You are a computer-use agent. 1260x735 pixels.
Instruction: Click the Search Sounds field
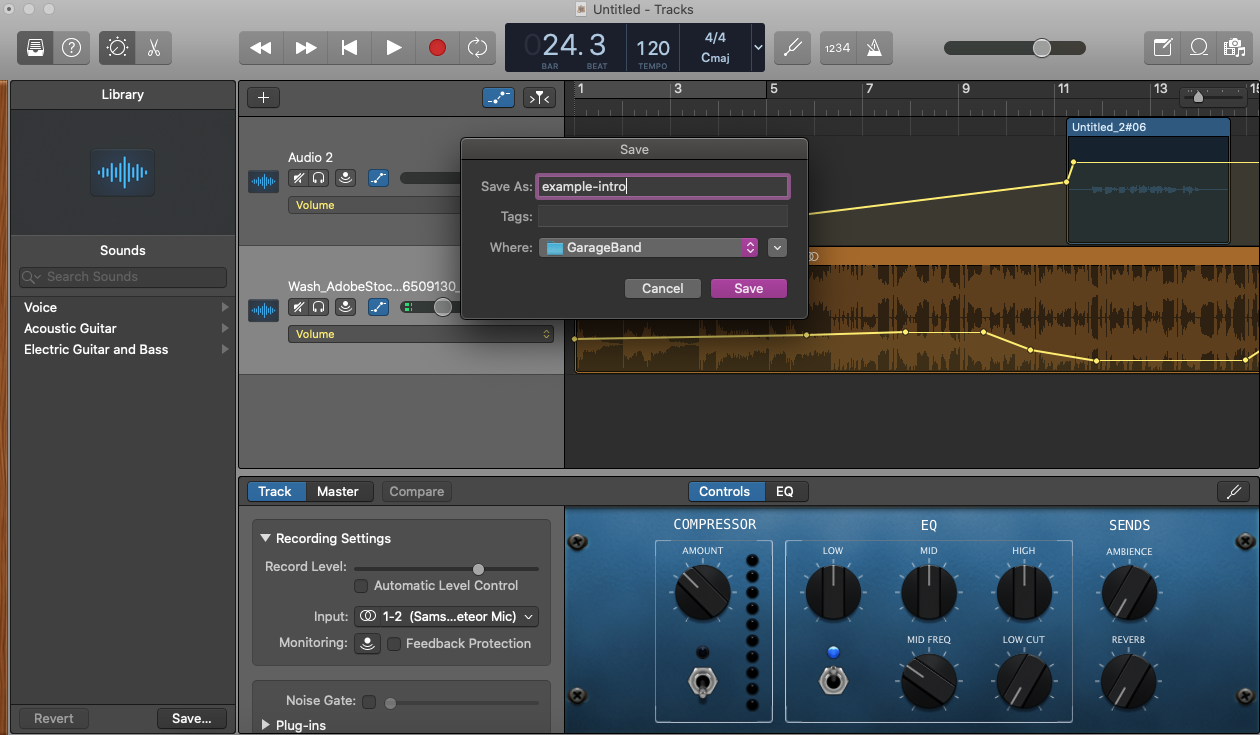123,277
